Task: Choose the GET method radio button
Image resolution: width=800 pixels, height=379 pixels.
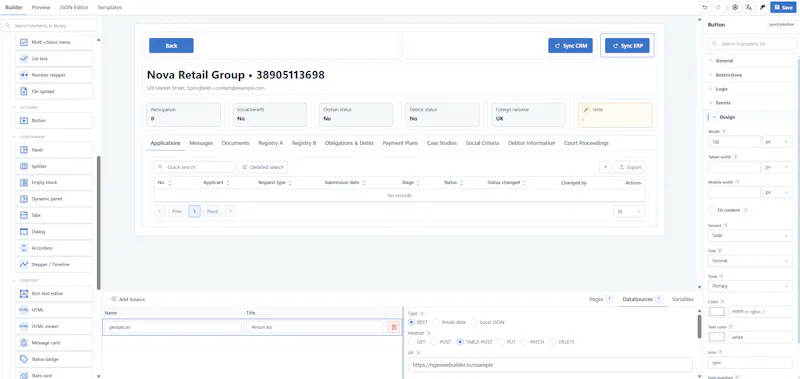Action: click(x=412, y=342)
